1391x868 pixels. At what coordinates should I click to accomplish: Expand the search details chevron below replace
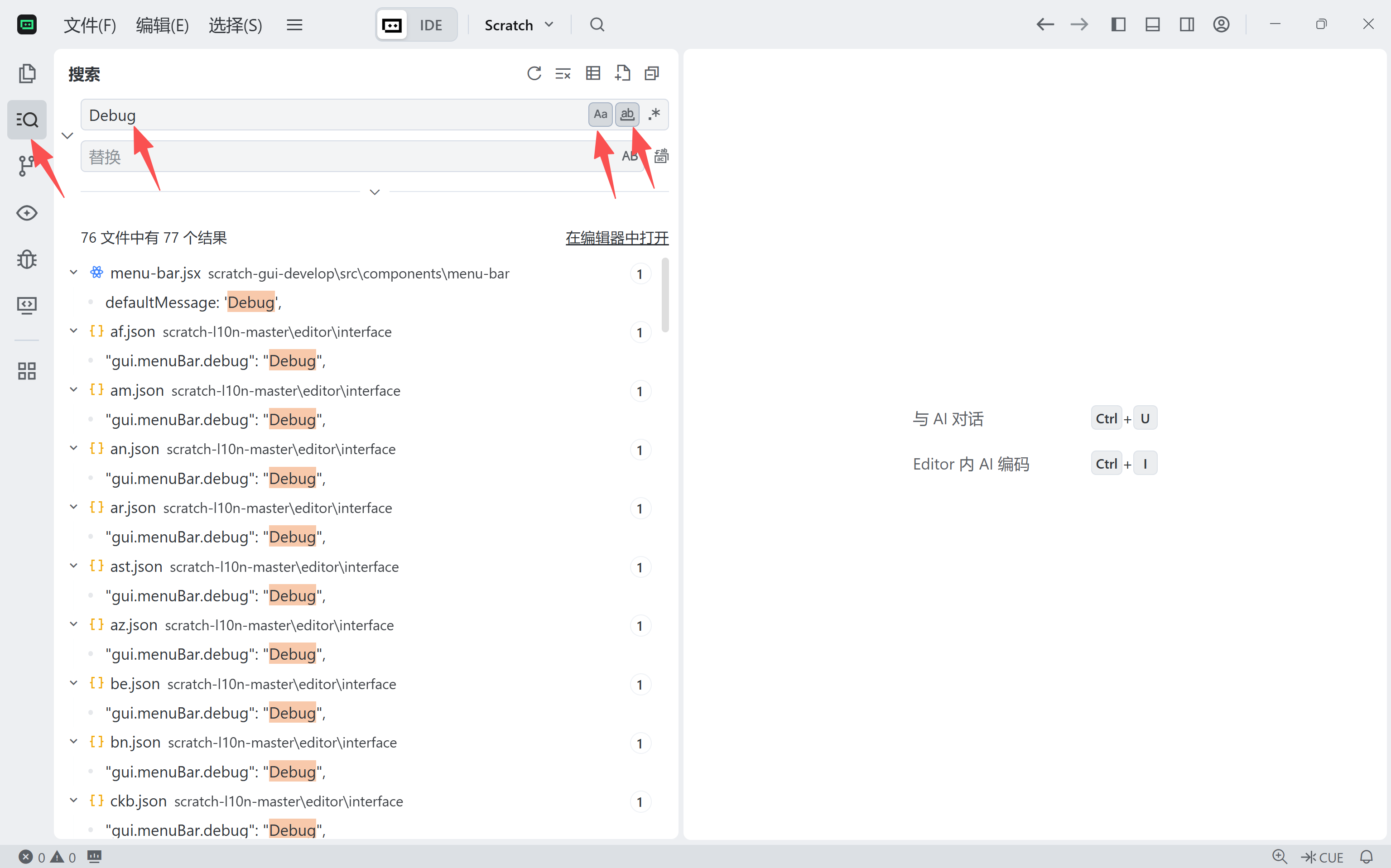coord(375,192)
